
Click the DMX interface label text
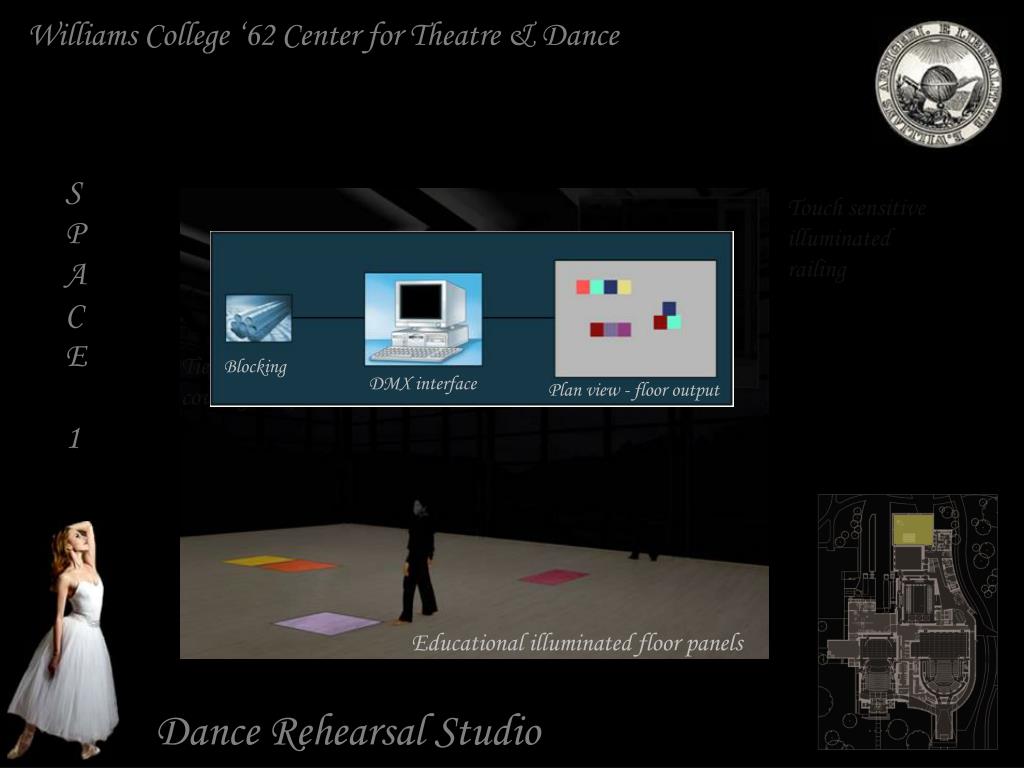click(x=423, y=384)
